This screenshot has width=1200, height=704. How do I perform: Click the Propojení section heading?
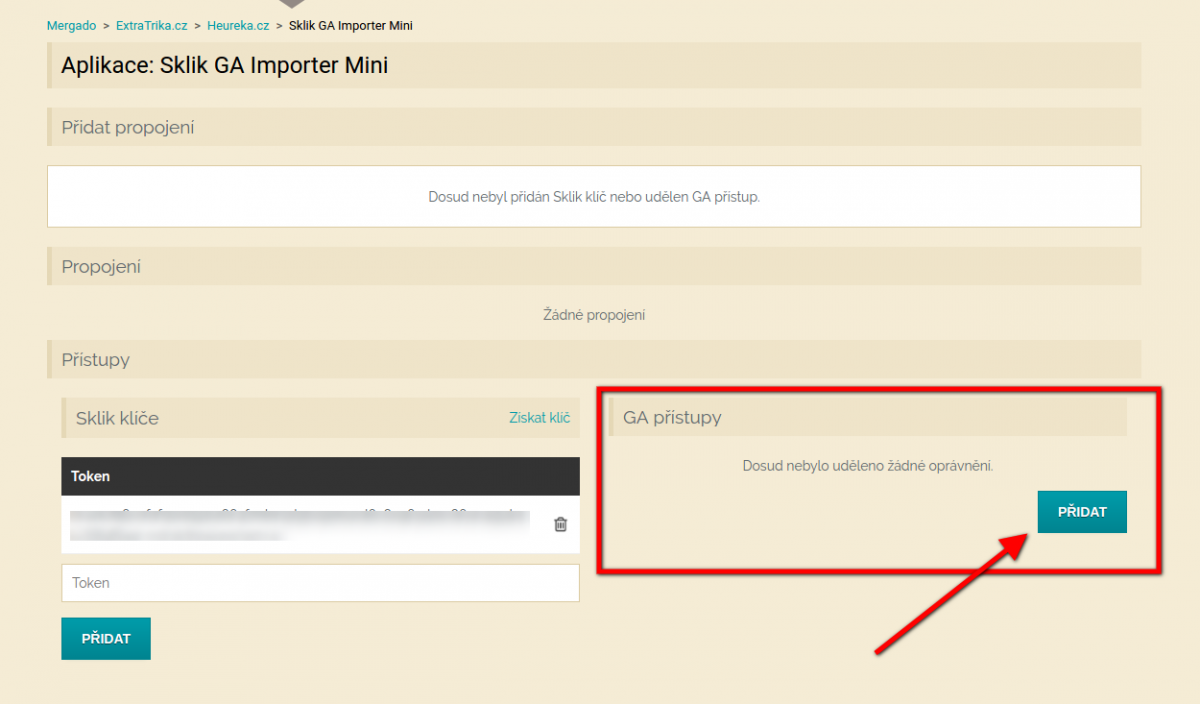(594, 266)
